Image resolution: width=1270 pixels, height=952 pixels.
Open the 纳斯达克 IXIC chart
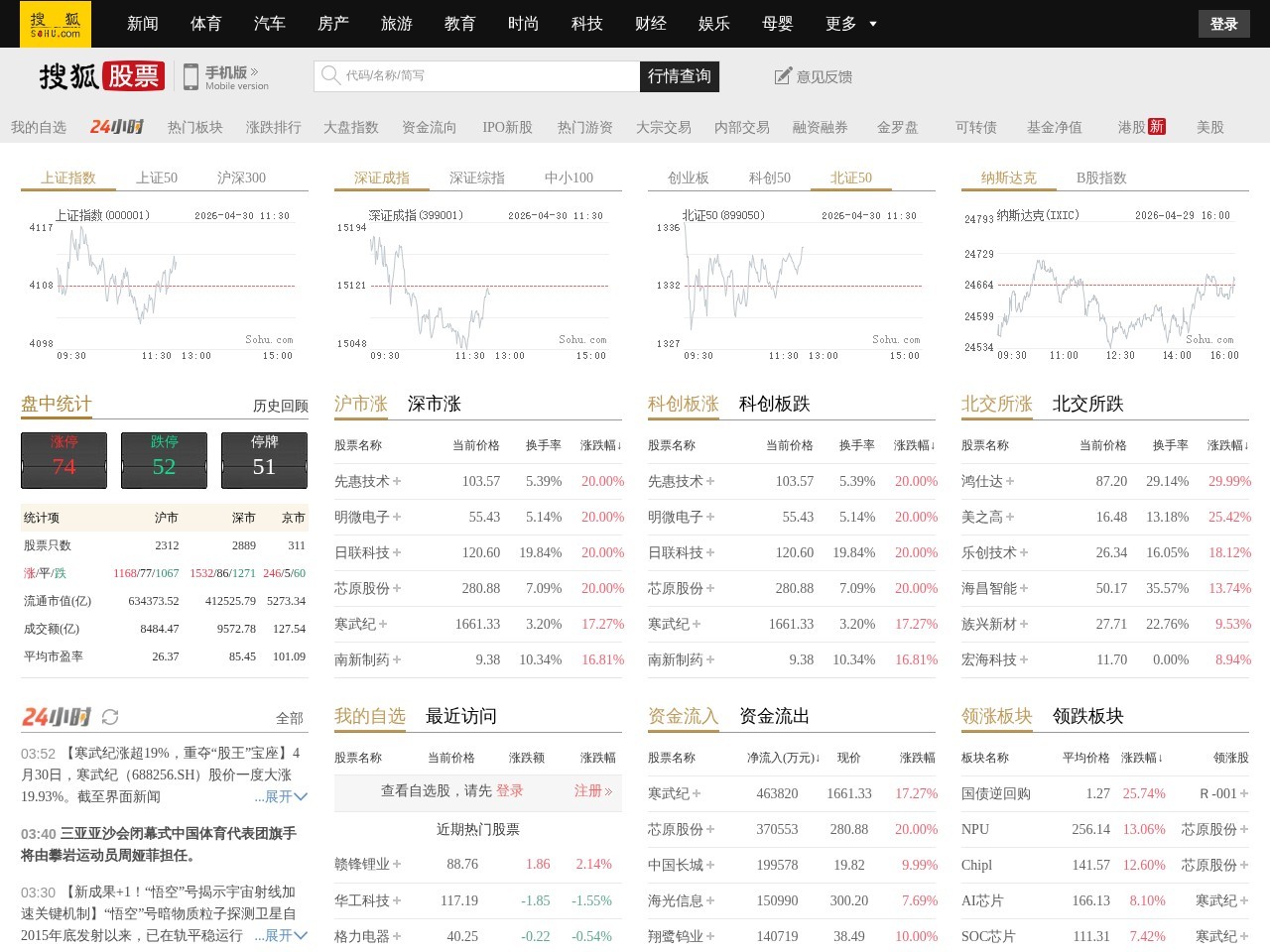click(x=1104, y=285)
